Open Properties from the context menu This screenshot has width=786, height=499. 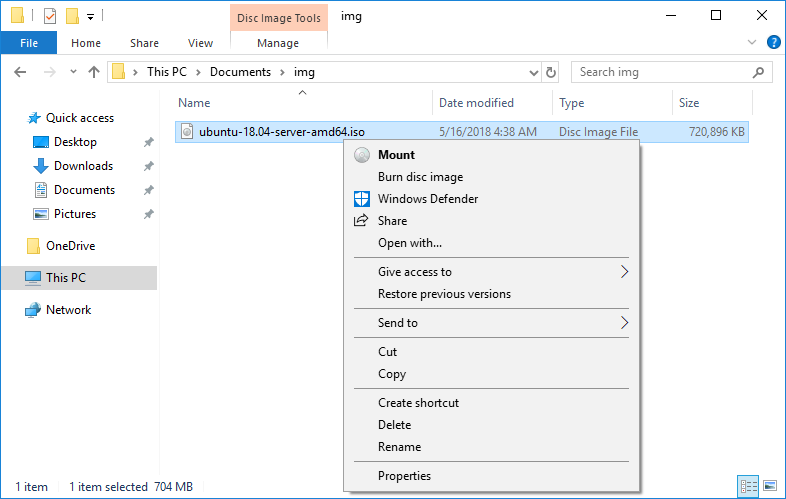click(x=491, y=476)
